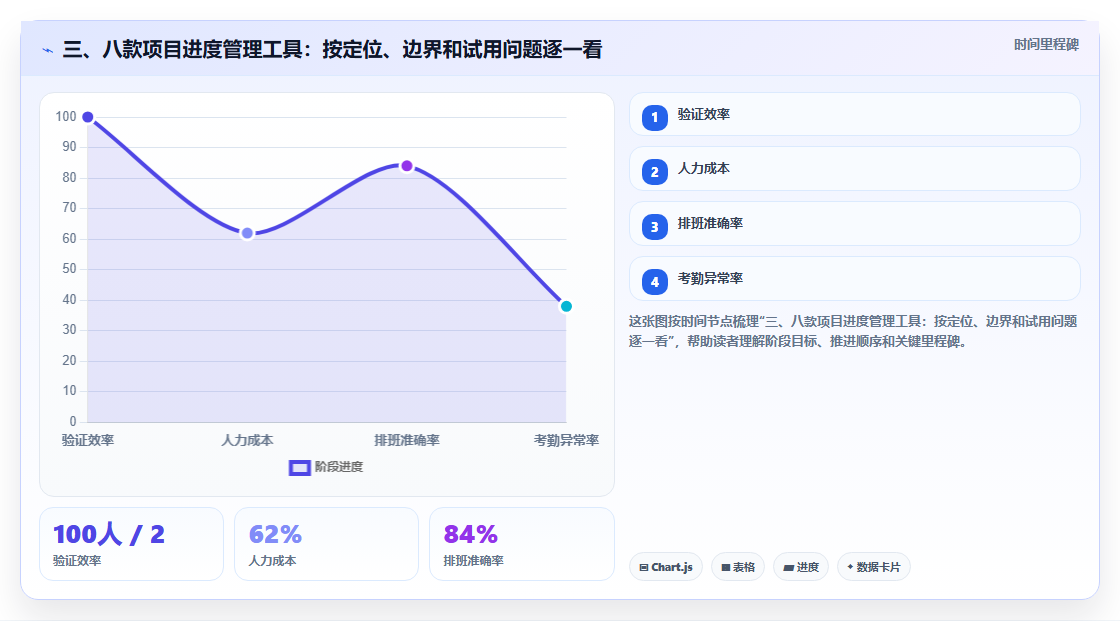
Task: Select the 排班准确率 list item
Action: (854, 224)
